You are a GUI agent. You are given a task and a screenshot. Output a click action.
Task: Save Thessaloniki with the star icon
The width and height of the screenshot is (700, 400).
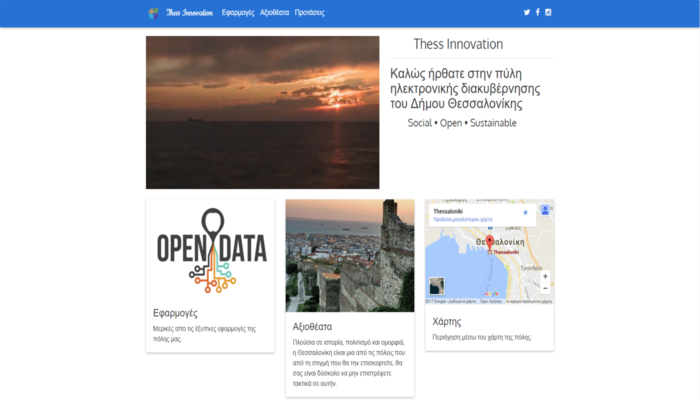tap(525, 212)
